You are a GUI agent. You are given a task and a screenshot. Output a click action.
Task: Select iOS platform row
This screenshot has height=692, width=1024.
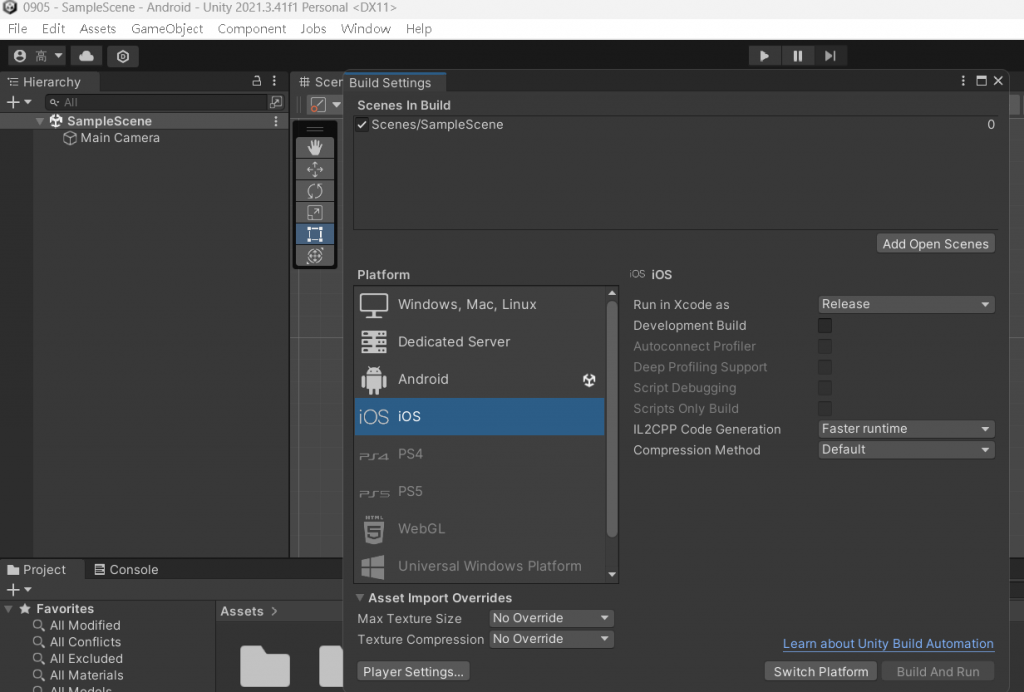click(x=479, y=417)
